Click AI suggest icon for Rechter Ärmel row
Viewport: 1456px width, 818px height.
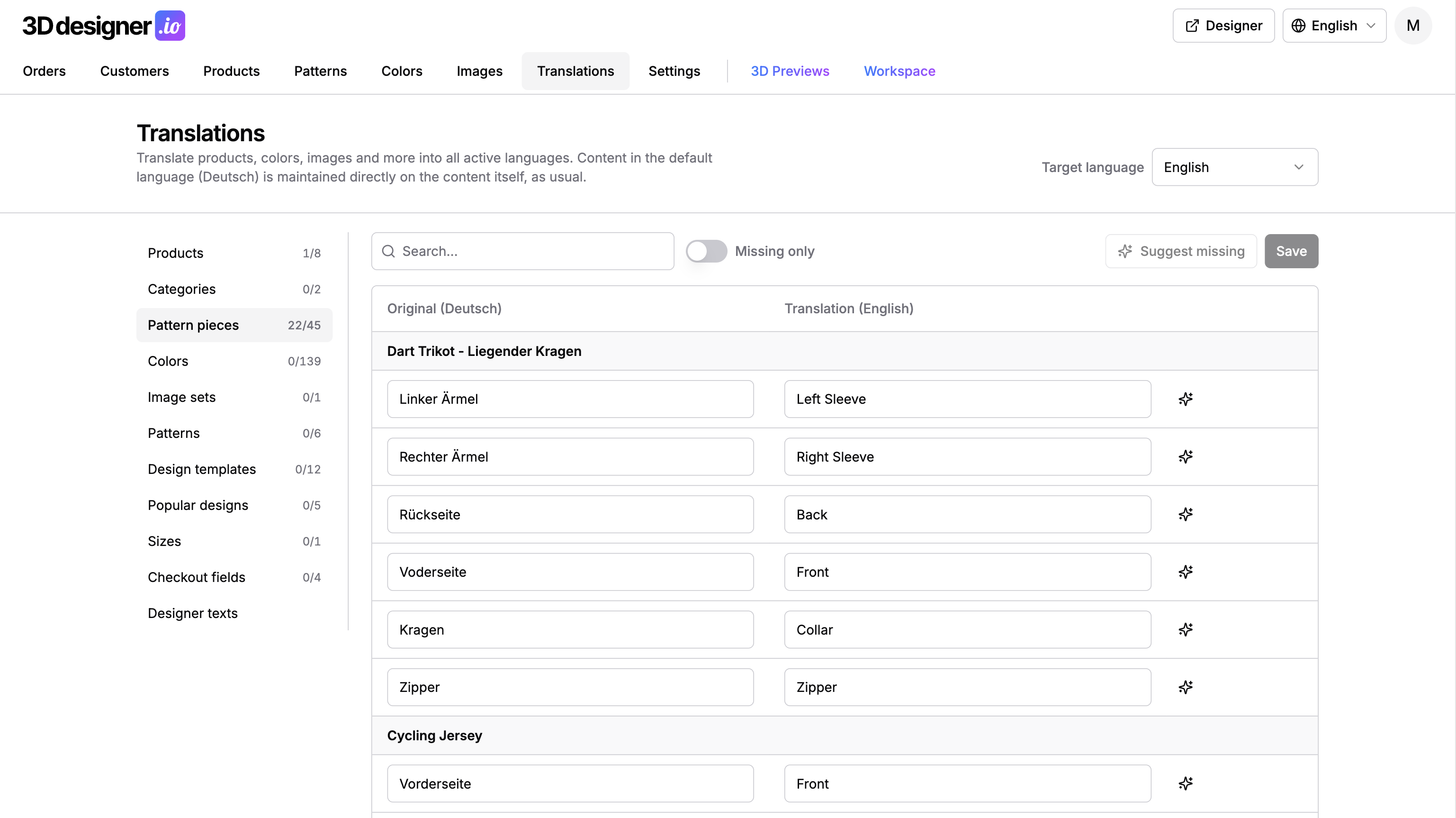pos(1185,456)
